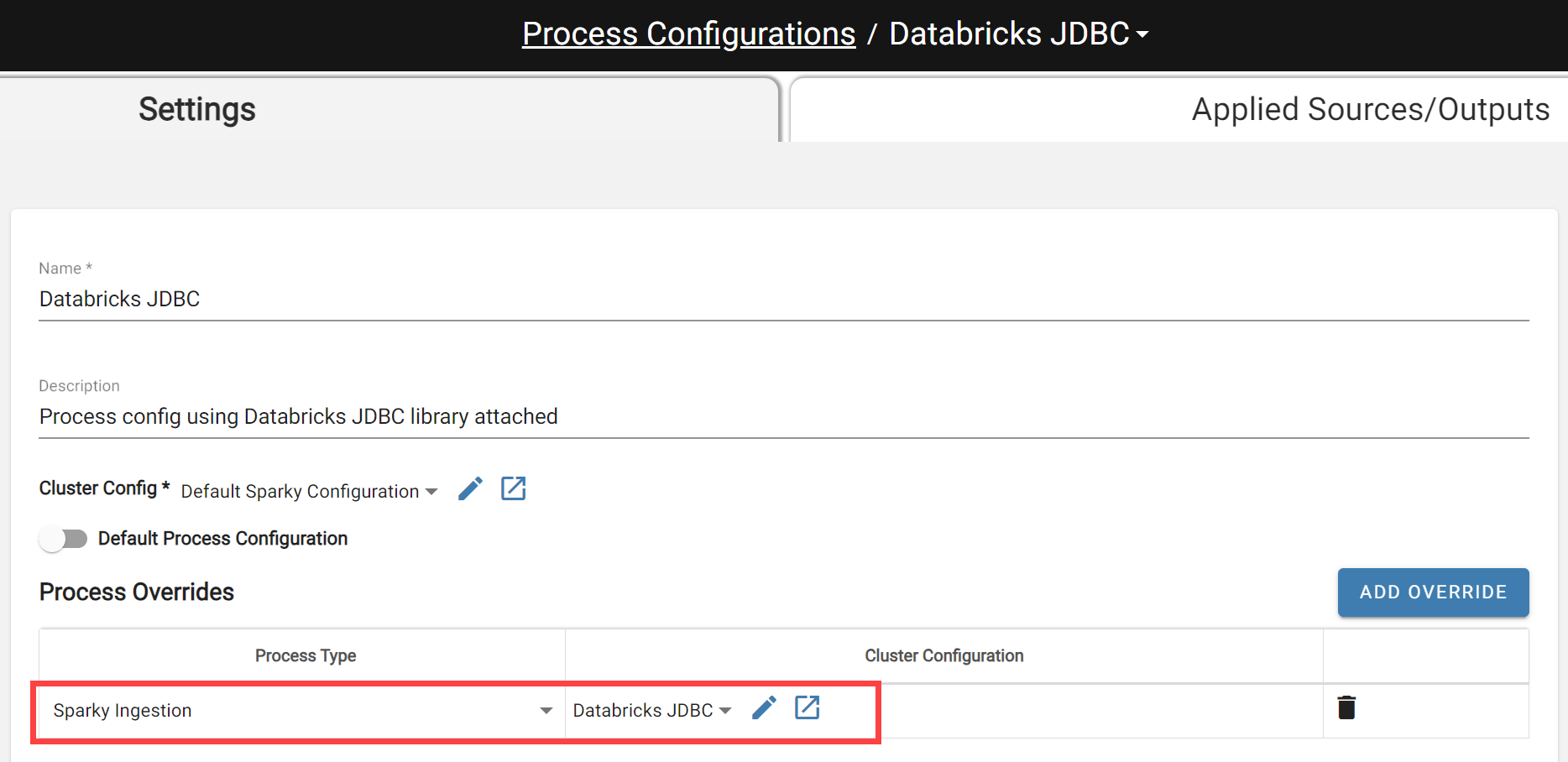Image resolution: width=1568 pixels, height=762 pixels.
Task: Click the Process Overrides section heading
Action: (x=137, y=592)
